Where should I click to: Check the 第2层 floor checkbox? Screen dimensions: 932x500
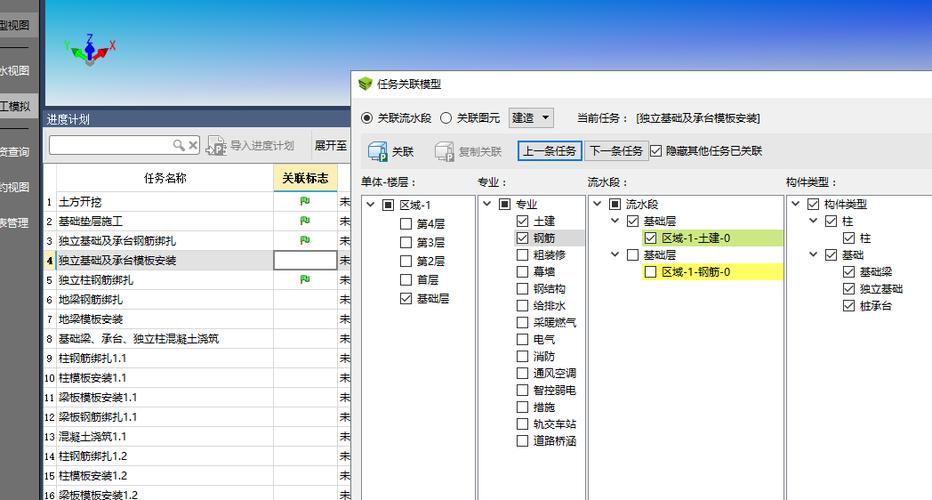click(406, 261)
